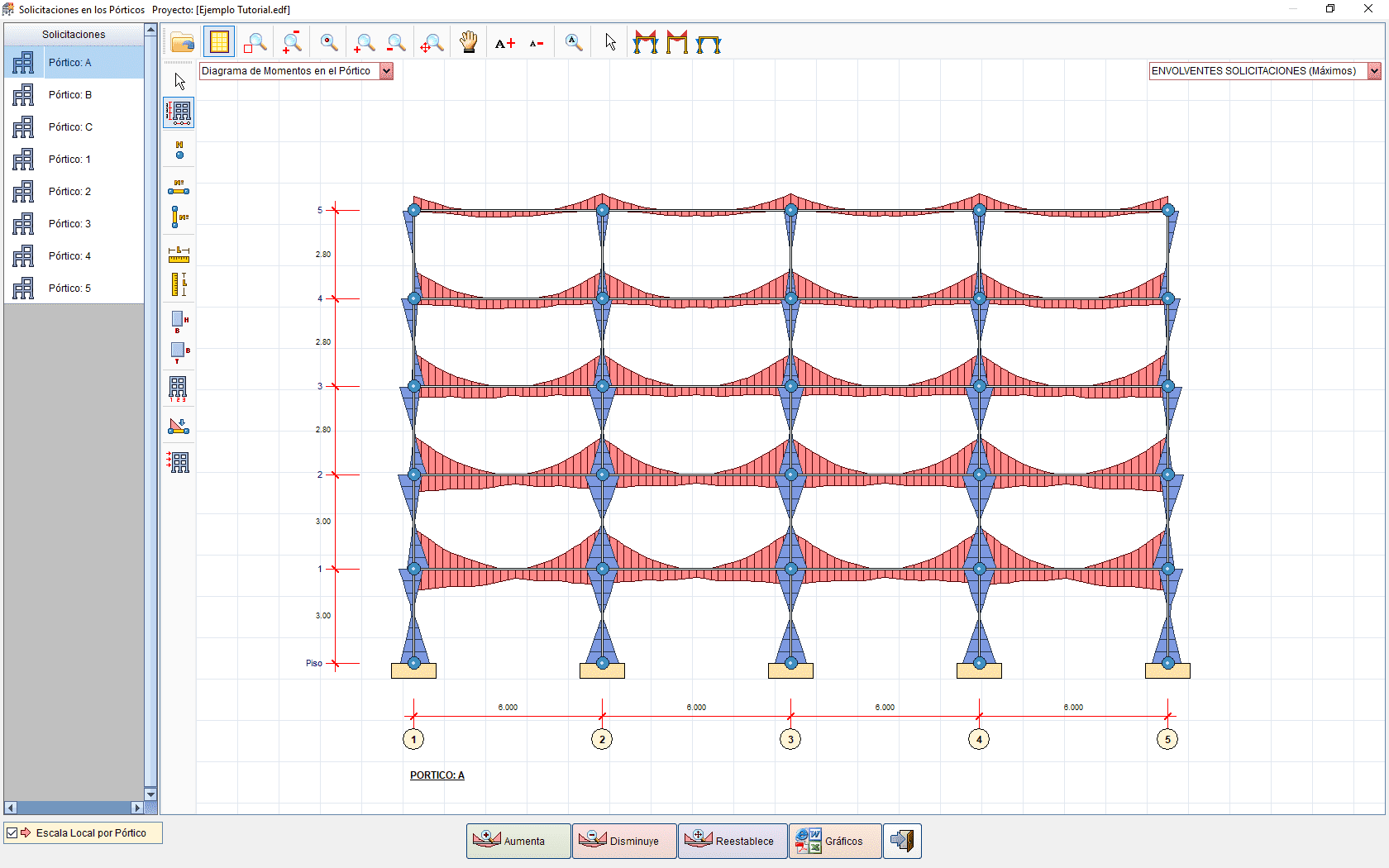This screenshot has height=868, width=1389.
Task: Show node numbering via the N ball icon
Action: coord(179,150)
